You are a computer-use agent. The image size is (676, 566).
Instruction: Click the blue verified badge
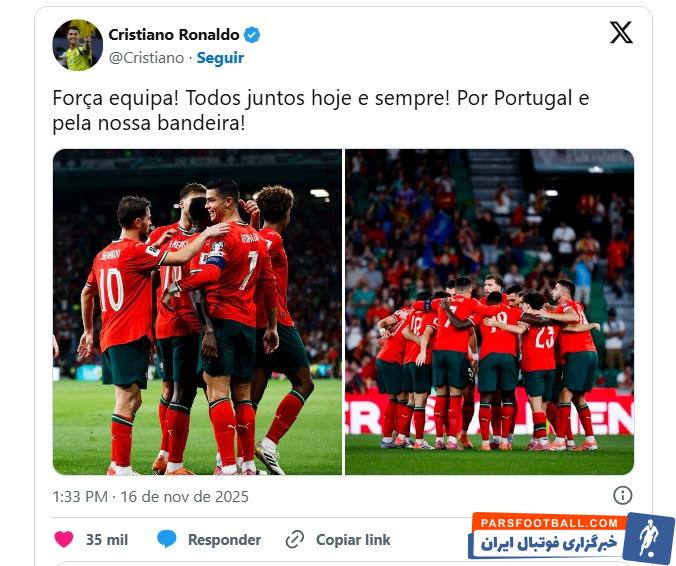click(252, 35)
